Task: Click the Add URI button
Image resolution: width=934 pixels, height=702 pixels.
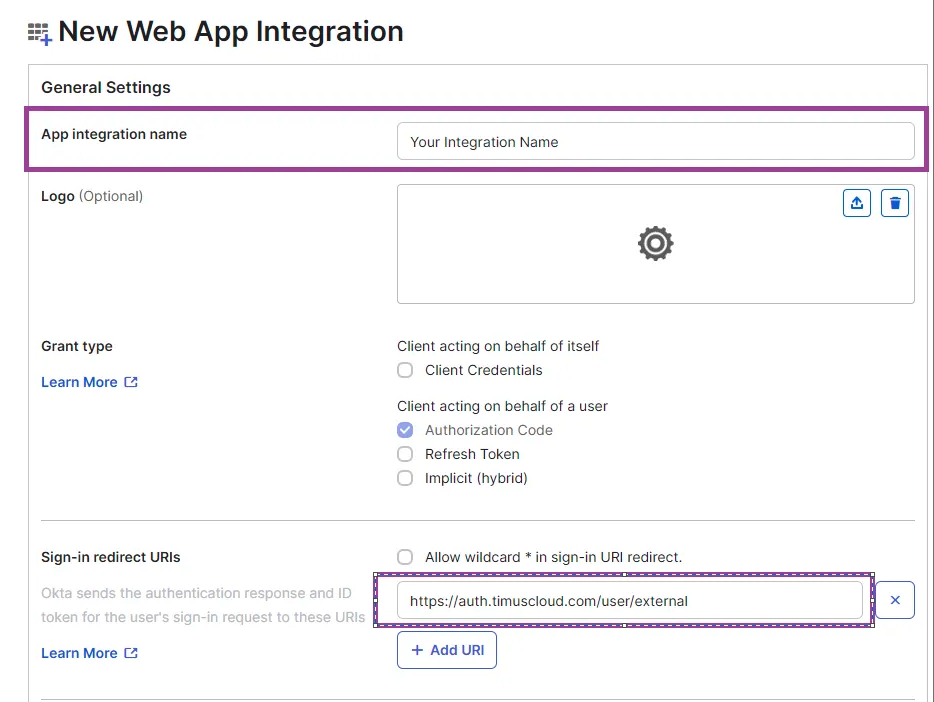Action: point(447,649)
